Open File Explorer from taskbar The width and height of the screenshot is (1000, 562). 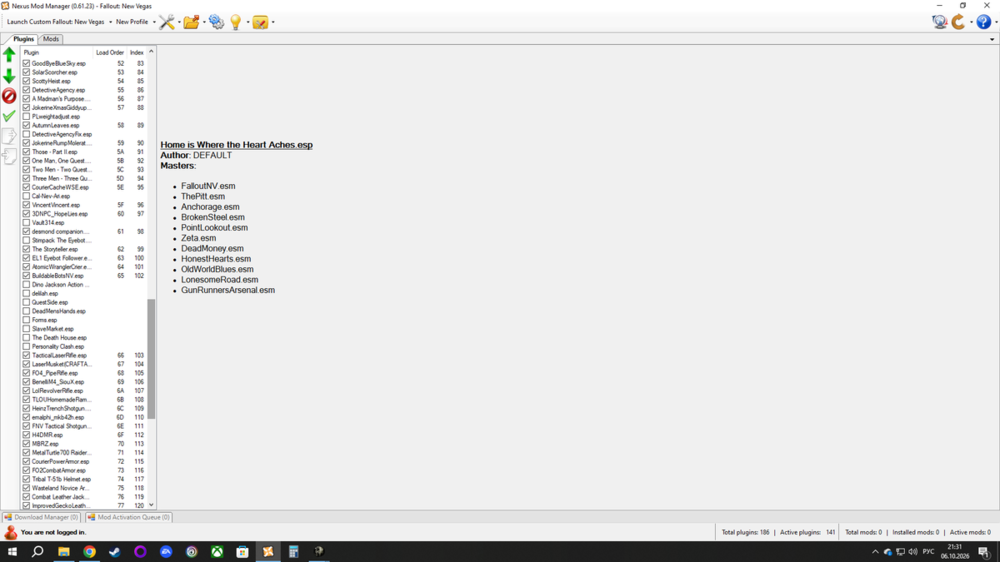click(x=64, y=552)
